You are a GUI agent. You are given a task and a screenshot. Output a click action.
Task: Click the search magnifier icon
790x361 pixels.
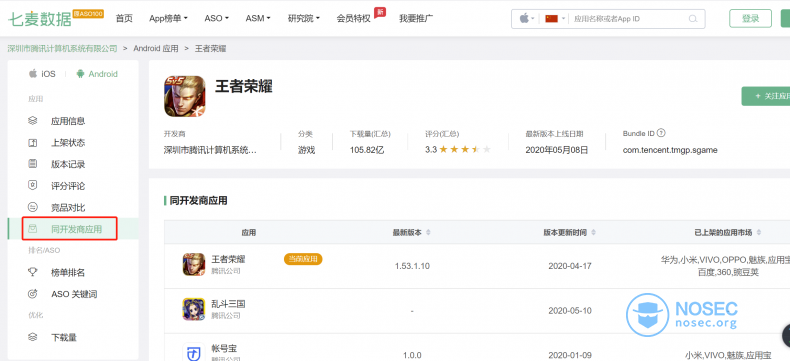(693, 19)
